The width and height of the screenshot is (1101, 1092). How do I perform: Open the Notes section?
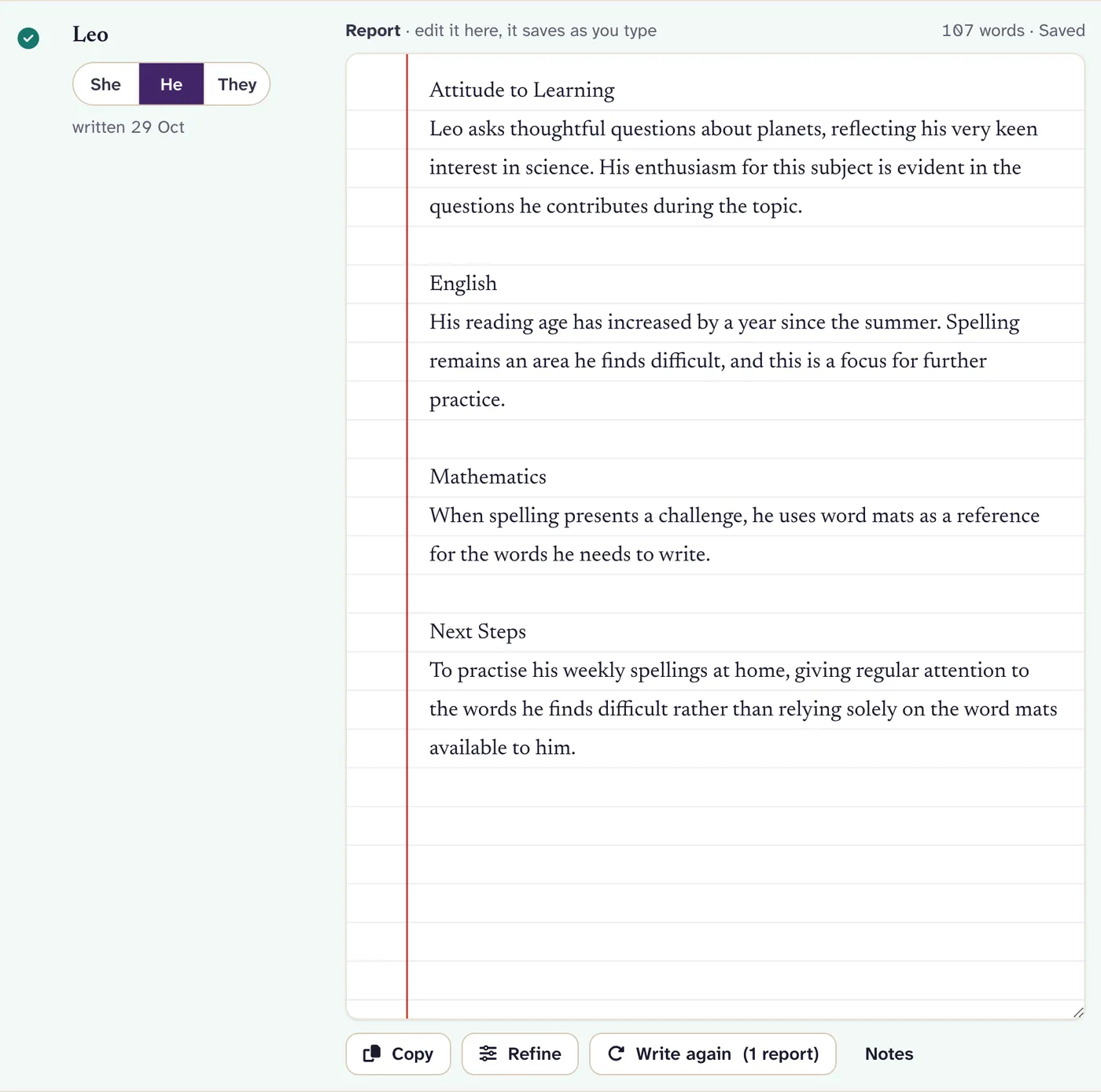click(x=889, y=1053)
